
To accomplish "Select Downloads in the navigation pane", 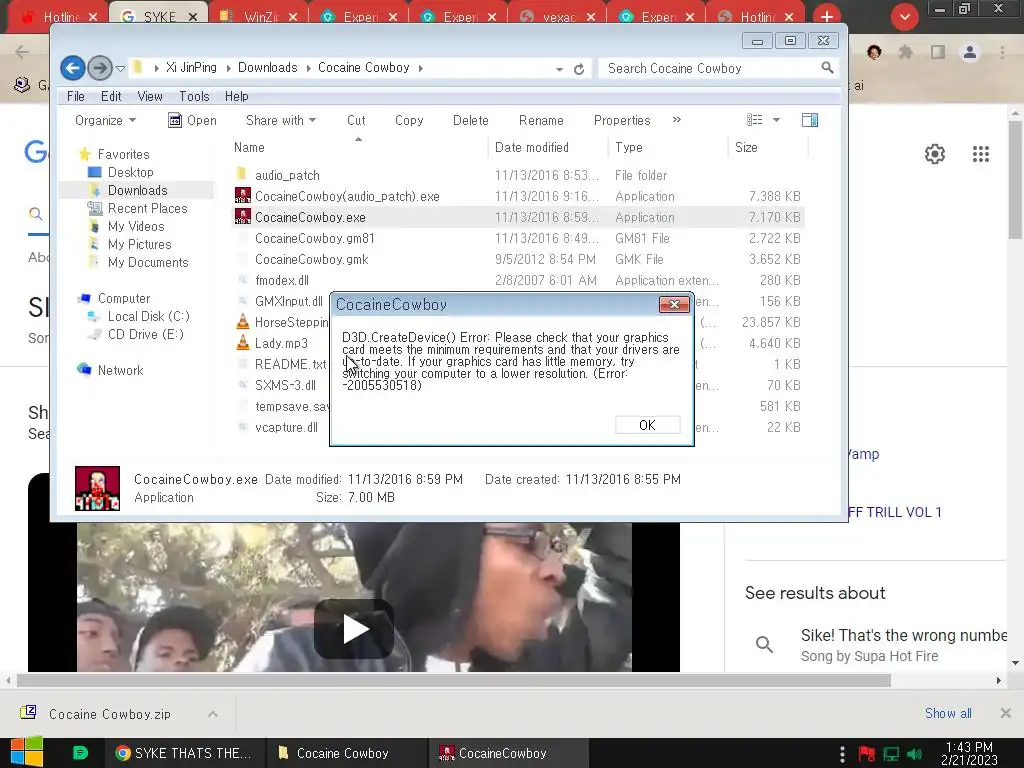I will coord(137,190).
